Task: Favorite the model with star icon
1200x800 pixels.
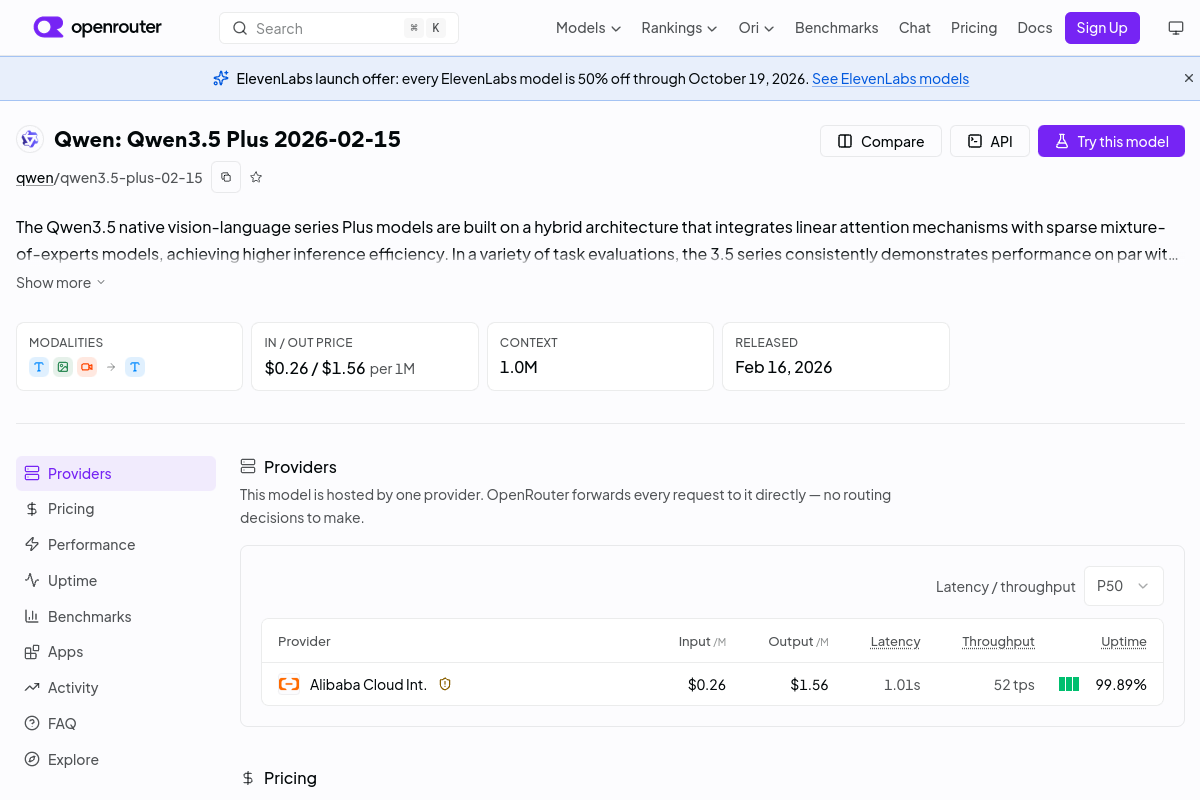Action: click(256, 177)
